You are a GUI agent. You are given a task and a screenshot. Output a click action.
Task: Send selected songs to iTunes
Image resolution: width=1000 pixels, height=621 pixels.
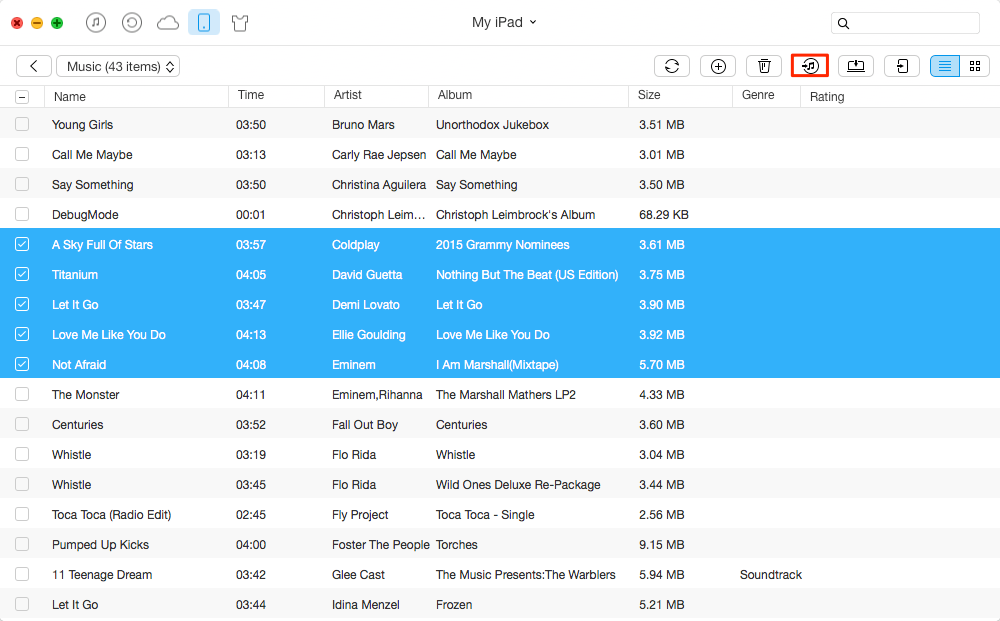click(x=810, y=66)
